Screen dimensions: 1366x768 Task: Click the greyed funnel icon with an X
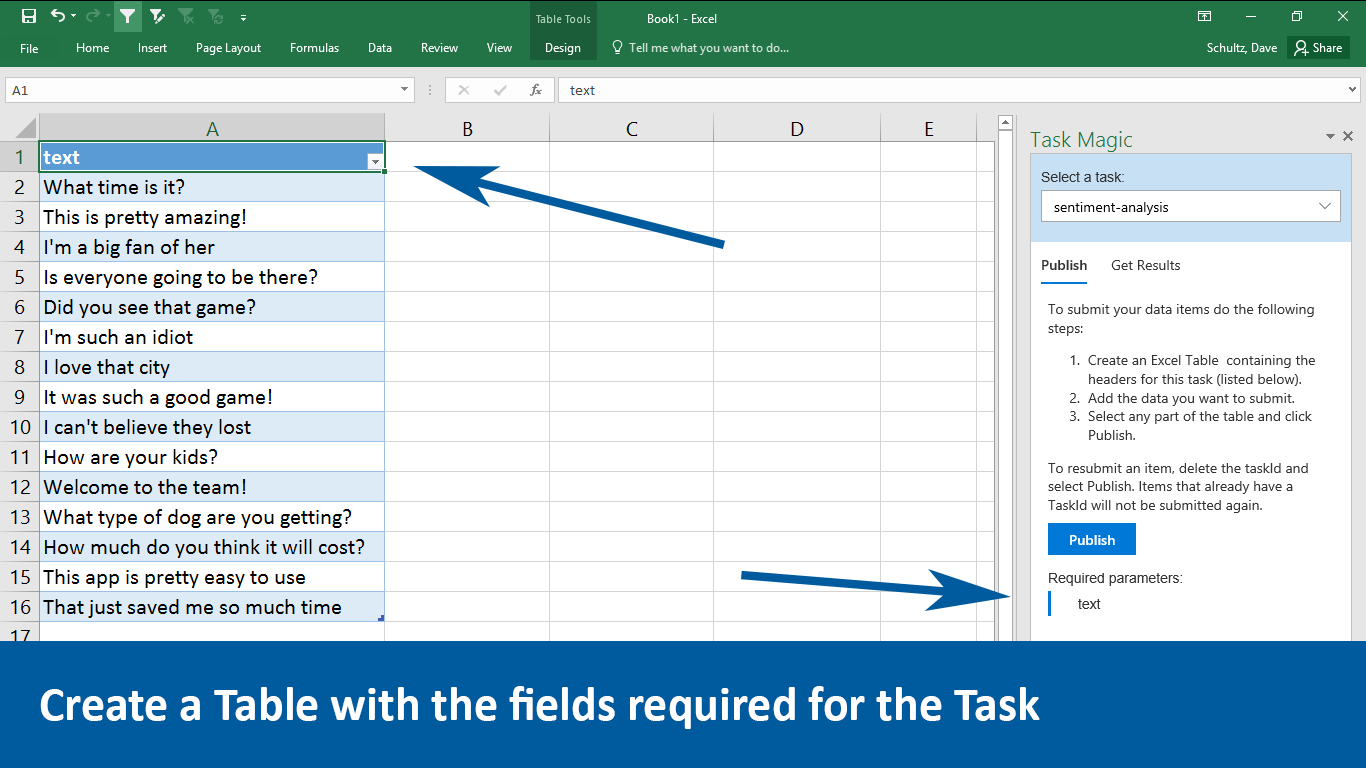coord(186,17)
